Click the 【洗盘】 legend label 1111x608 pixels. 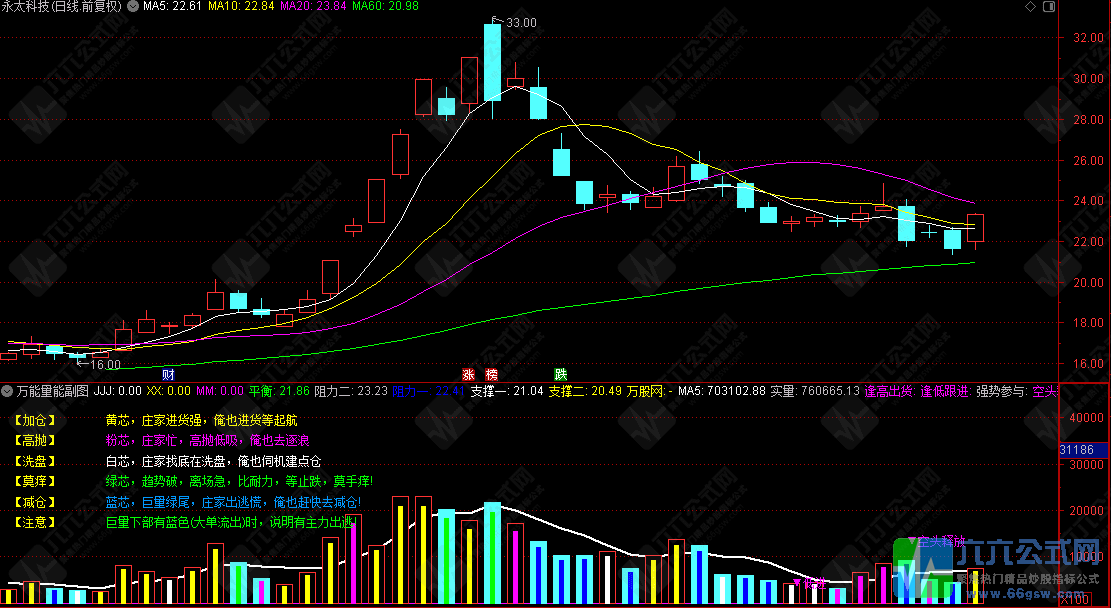pos(35,461)
